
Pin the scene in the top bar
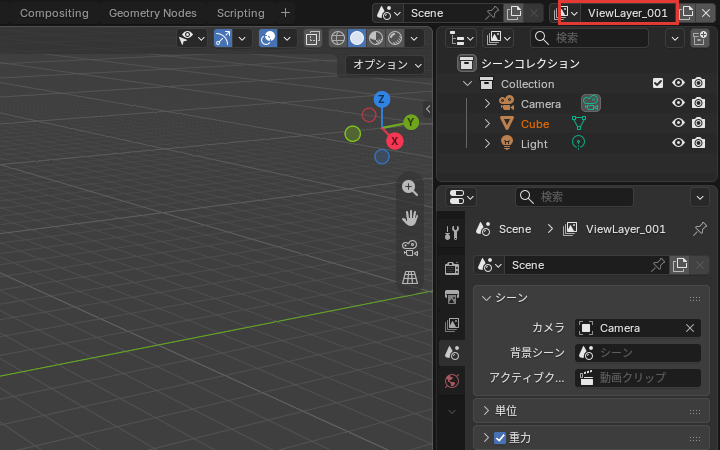[492, 13]
